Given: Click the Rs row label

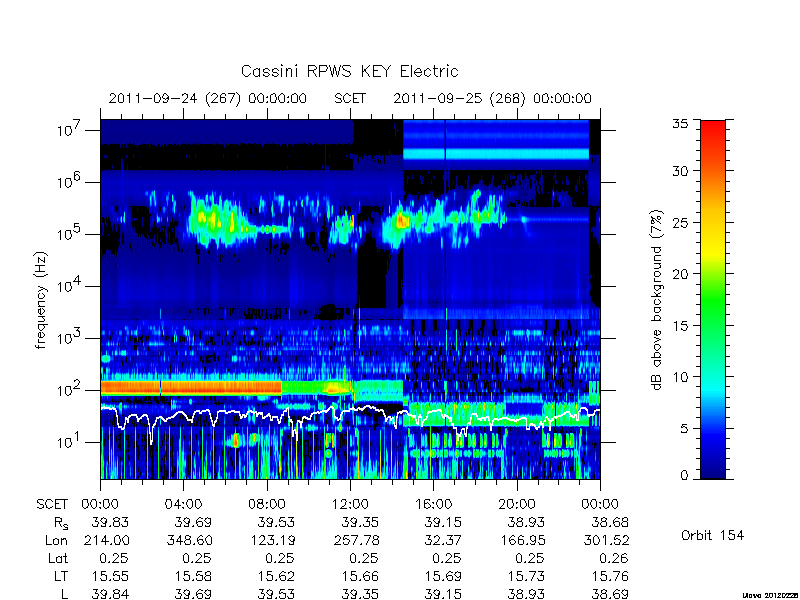Looking at the screenshot, I should [61, 523].
